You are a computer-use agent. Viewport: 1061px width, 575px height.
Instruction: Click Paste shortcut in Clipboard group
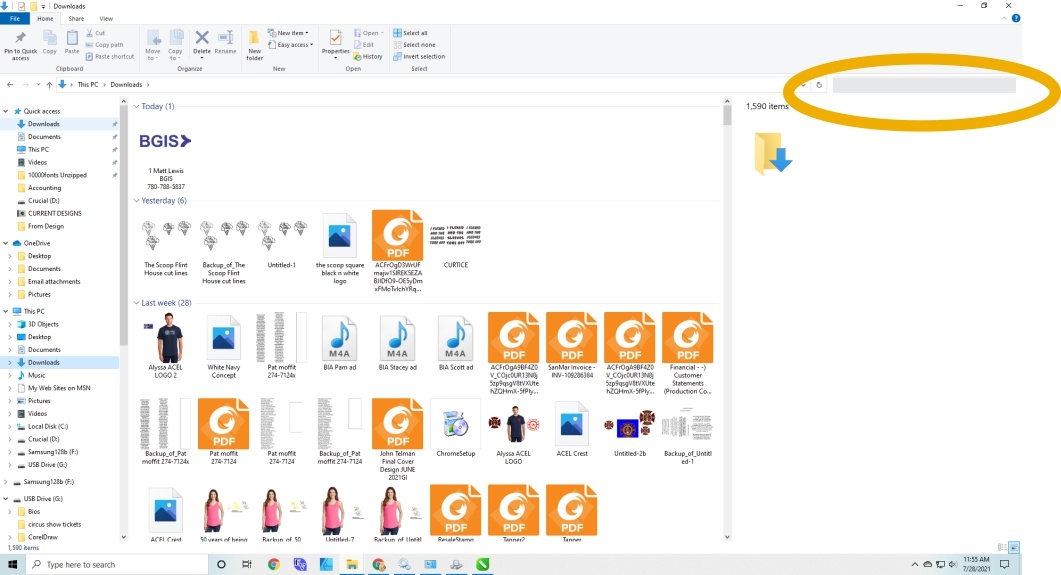[x=110, y=57]
